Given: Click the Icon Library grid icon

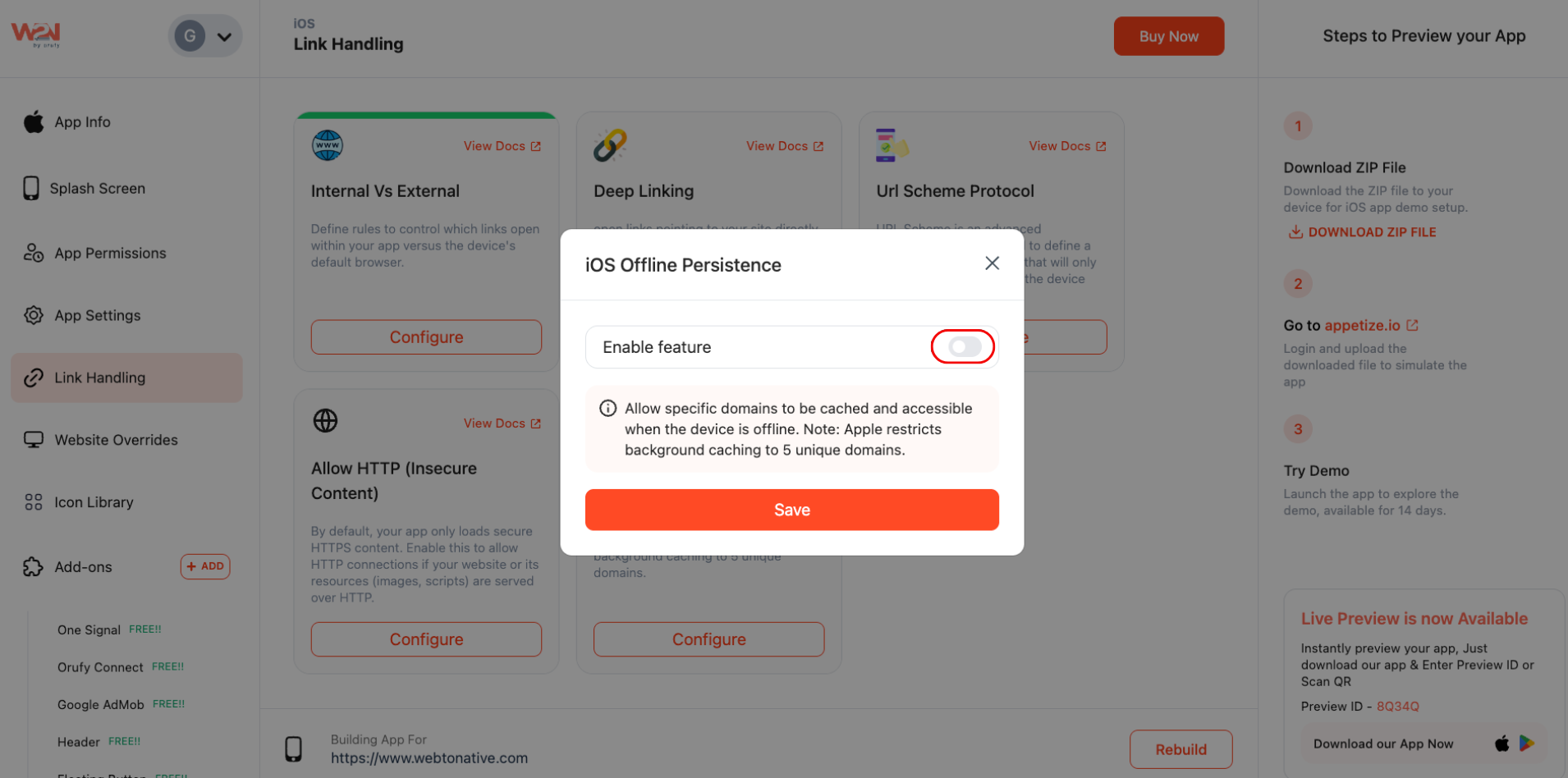Looking at the screenshot, I should [x=34, y=502].
